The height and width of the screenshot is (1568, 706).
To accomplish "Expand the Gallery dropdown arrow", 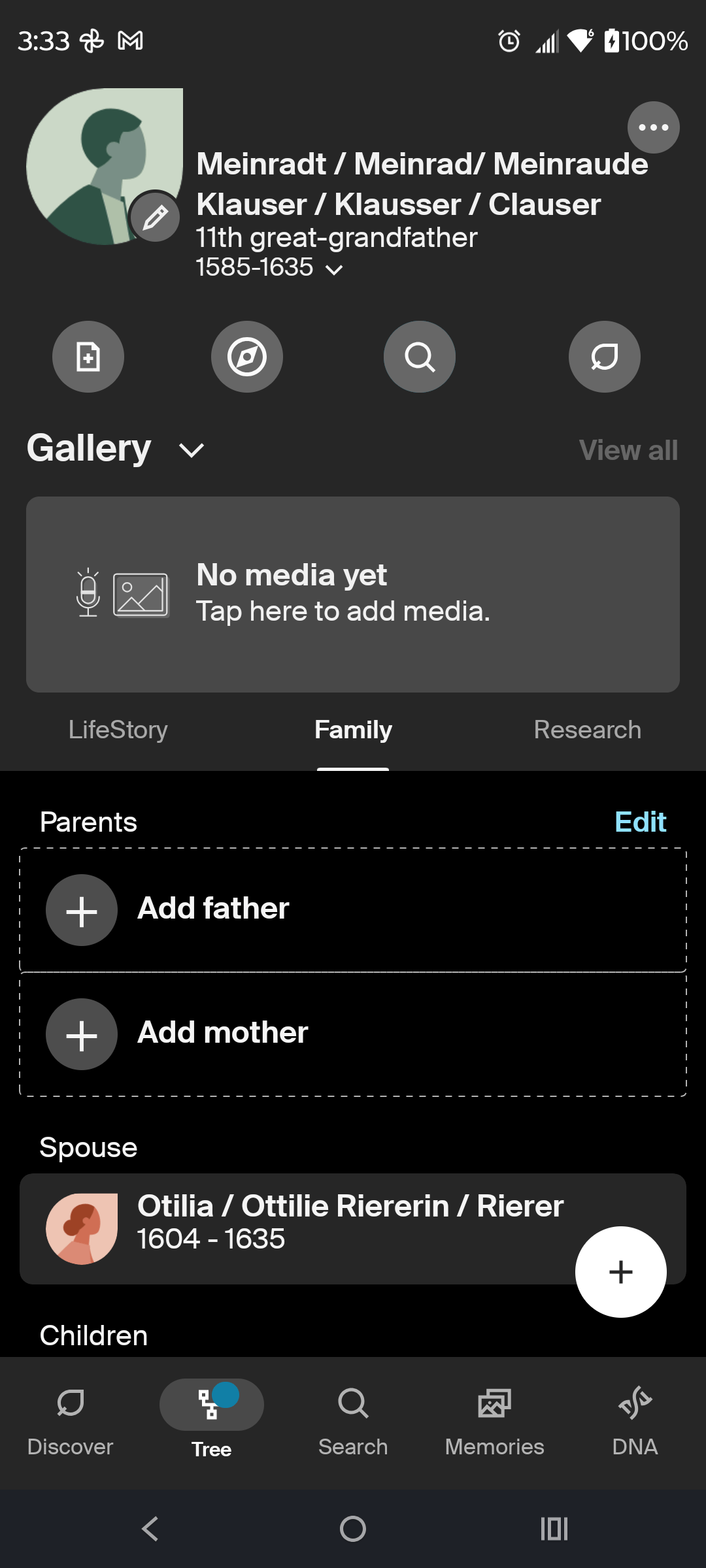I will [x=192, y=450].
